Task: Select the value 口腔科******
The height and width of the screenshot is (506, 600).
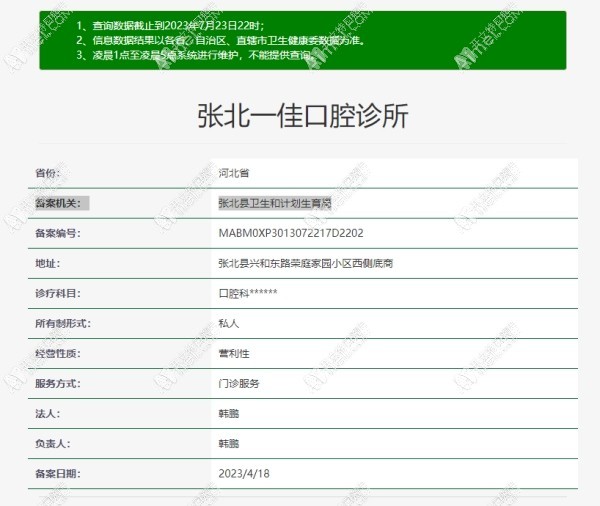Action: tap(248, 293)
